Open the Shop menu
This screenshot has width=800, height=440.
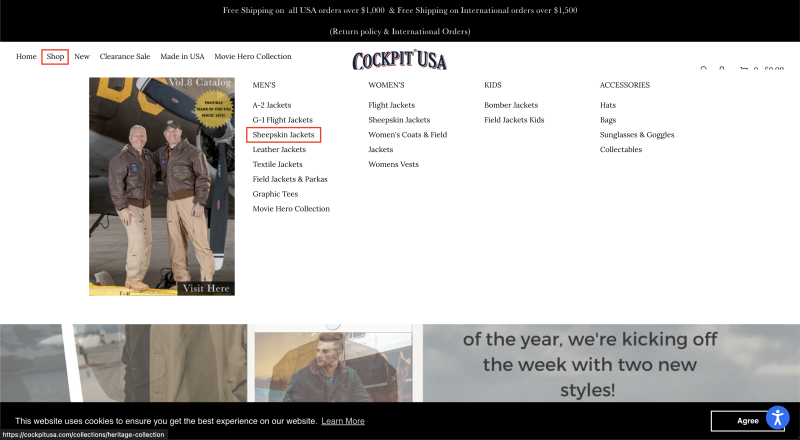click(x=55, y=56)
